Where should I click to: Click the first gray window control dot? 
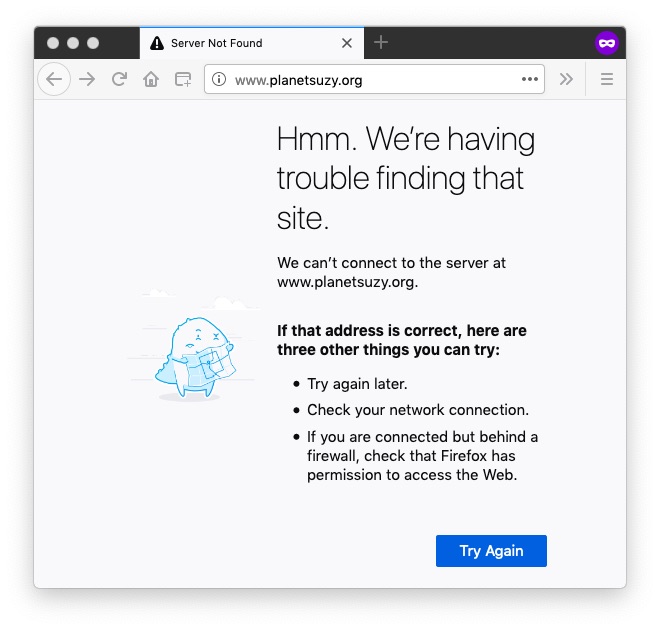click(x=53, y=43)
